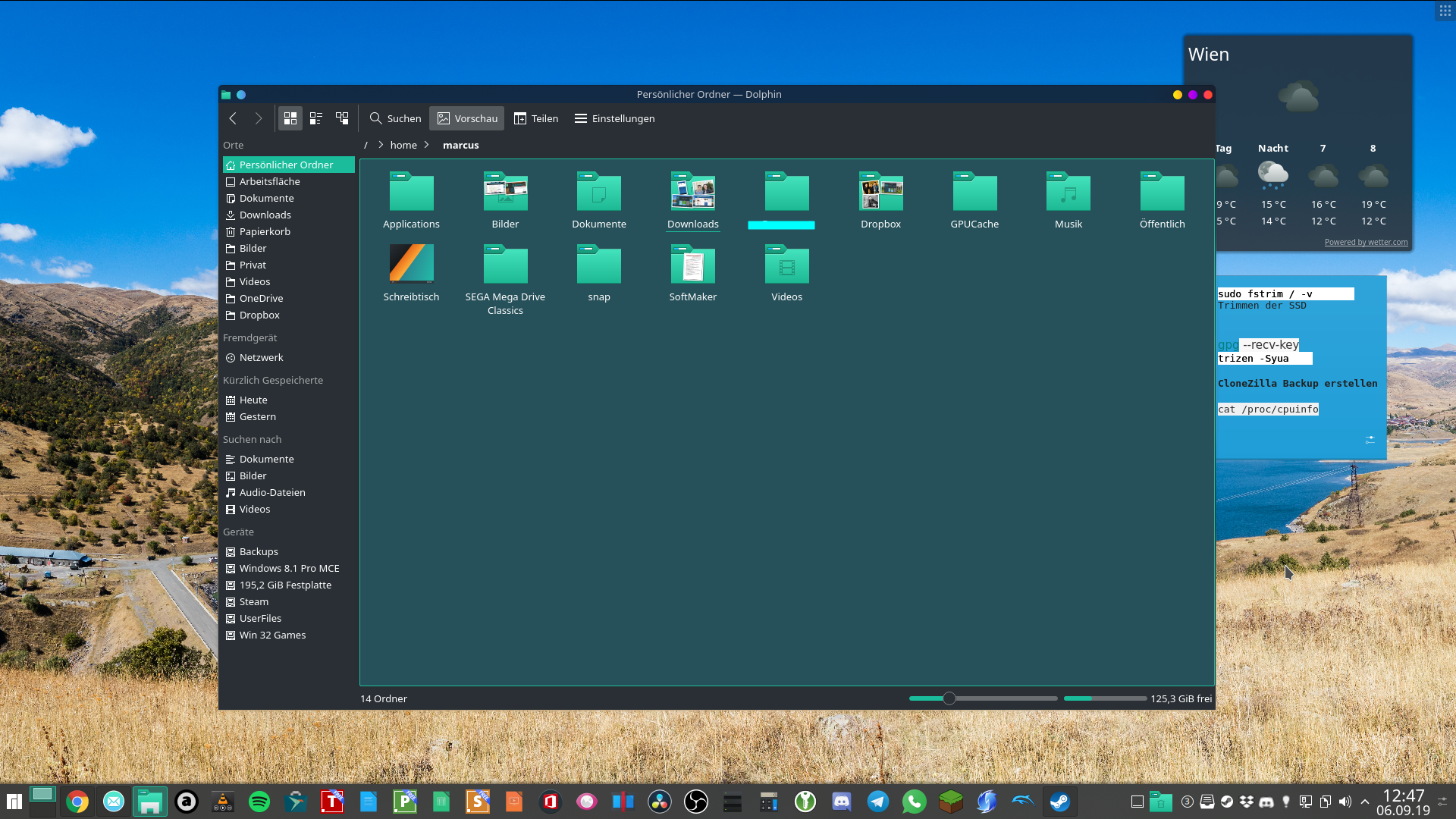
Task: Click breadcrumb chevron after root slash
Action: pyautogui.click(x=380, y=145)
